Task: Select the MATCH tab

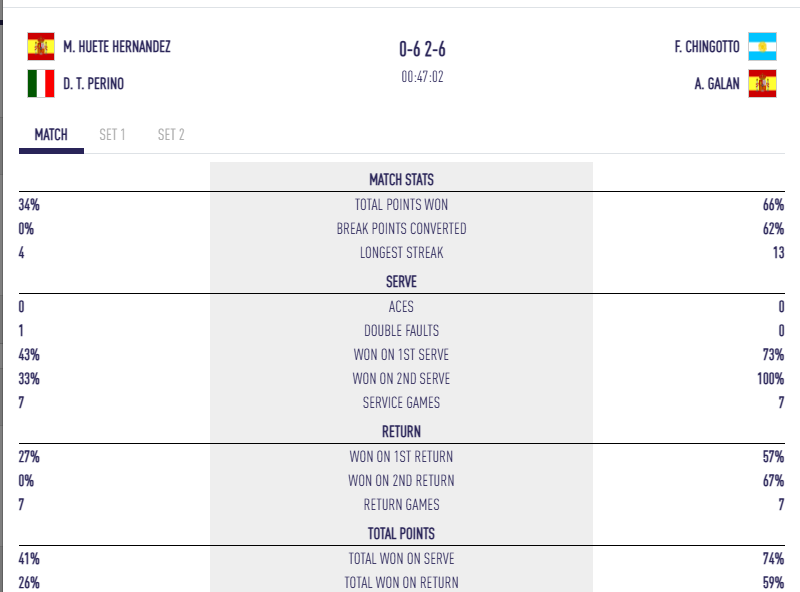Action: tap(51, 135)
